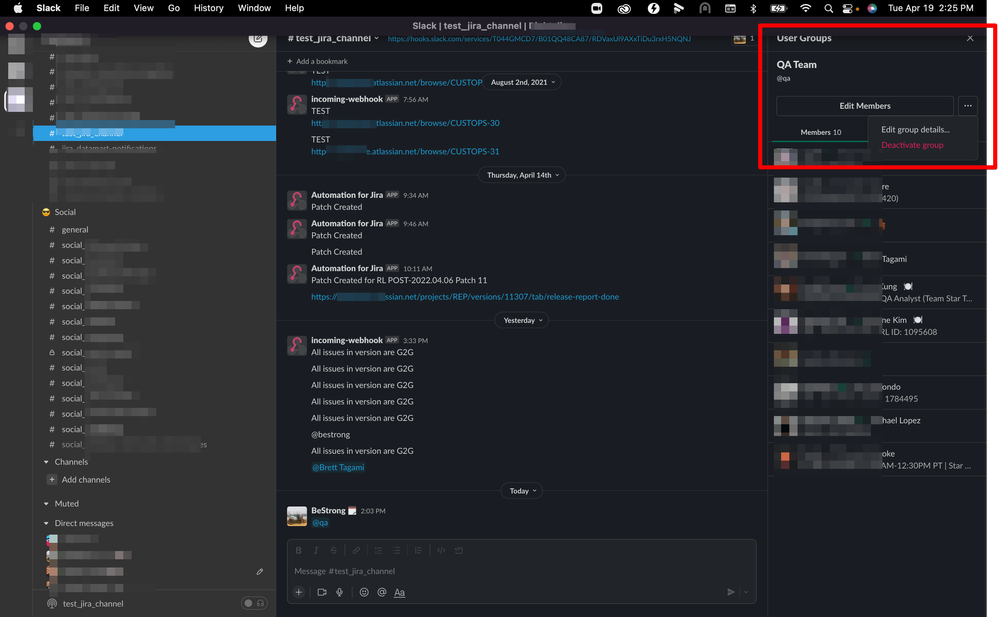Apply blockquote formatting
The image size is (999, 617).
pos(418,551)
